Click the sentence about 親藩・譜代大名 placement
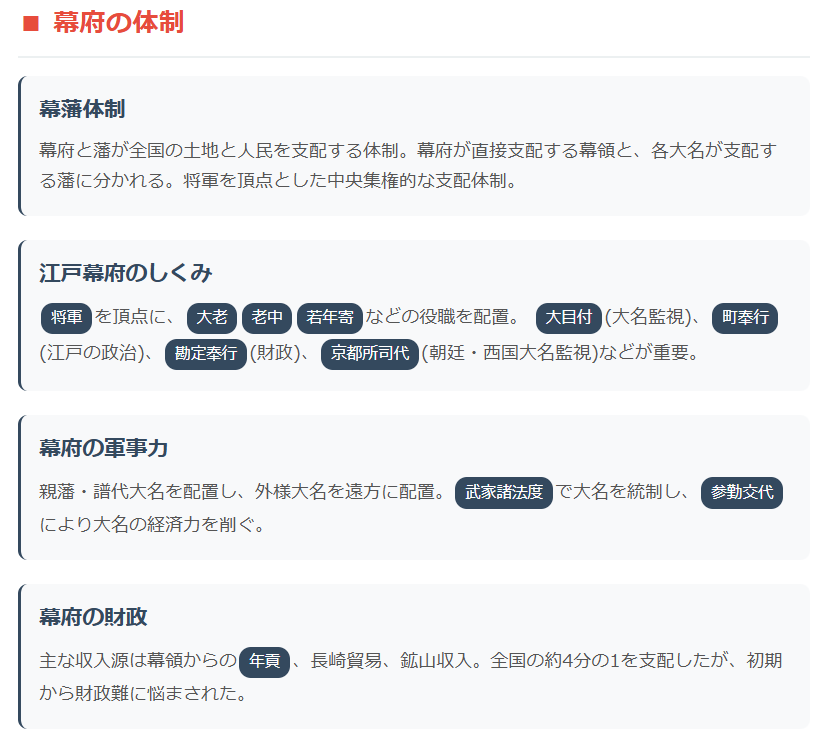 pyautogui.click(x=240, y=493)
